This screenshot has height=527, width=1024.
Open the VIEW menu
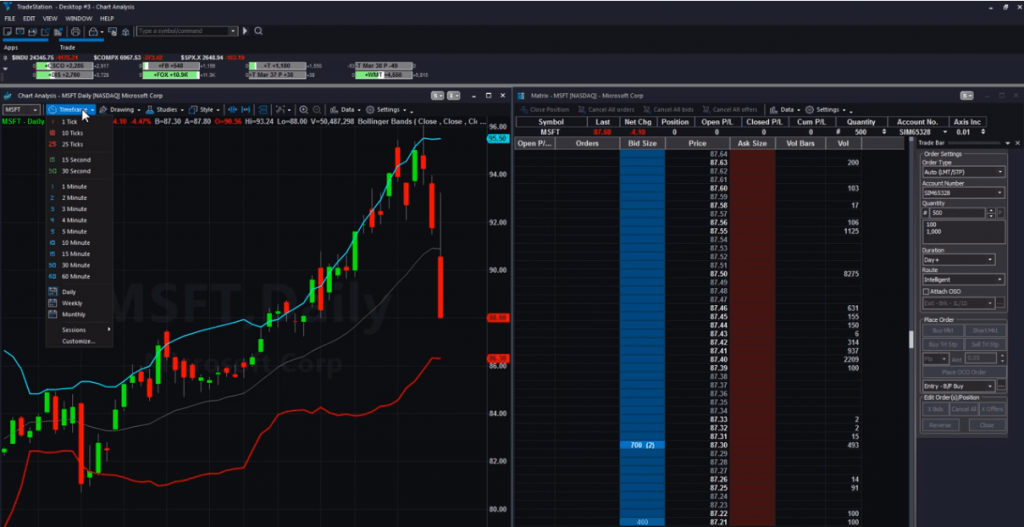pyautogui.click(x=50, y=19)
